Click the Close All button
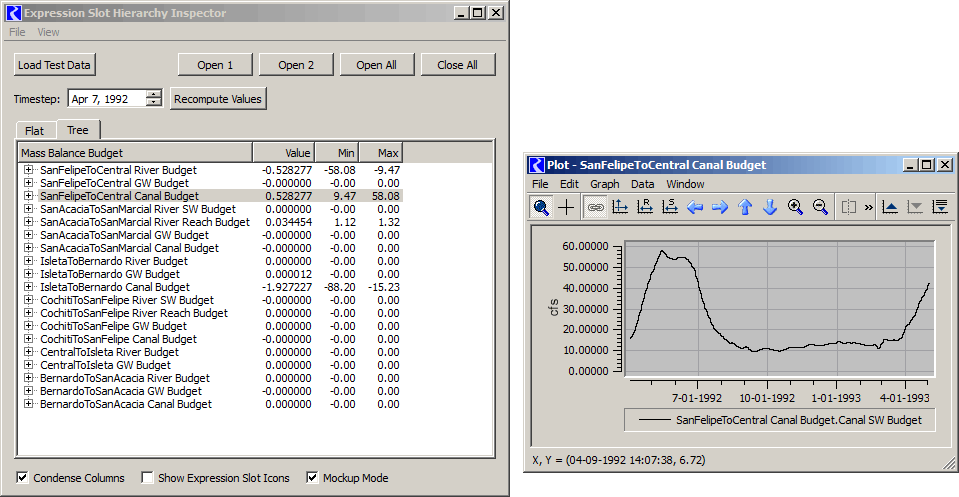 tap(457, 65)
